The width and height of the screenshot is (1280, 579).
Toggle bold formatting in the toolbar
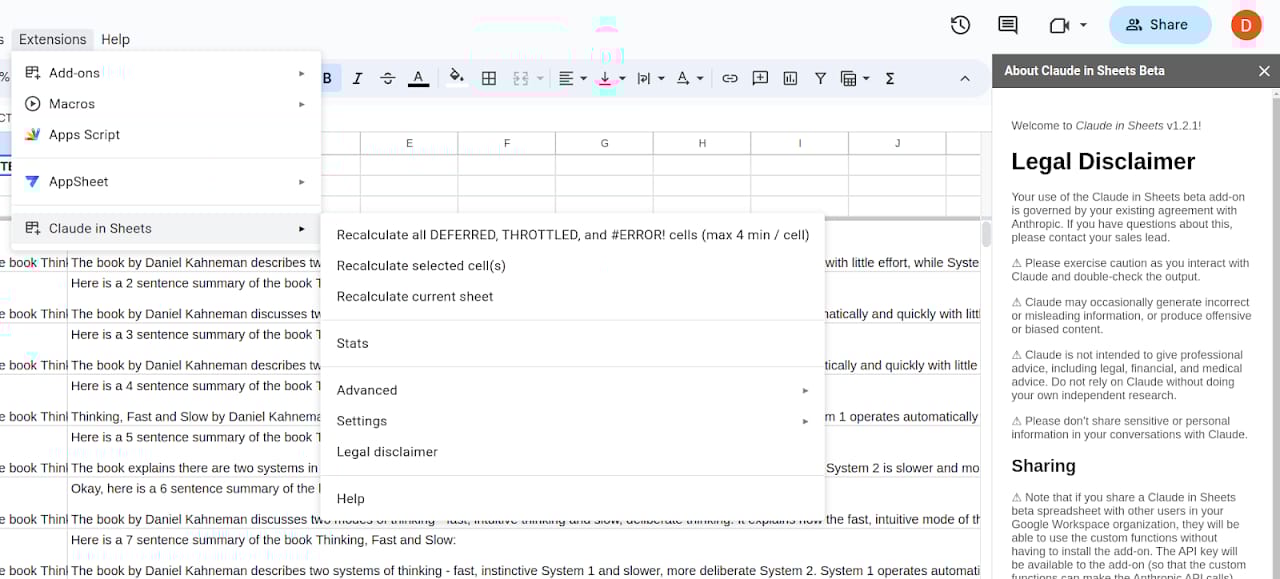coord(327,78)
